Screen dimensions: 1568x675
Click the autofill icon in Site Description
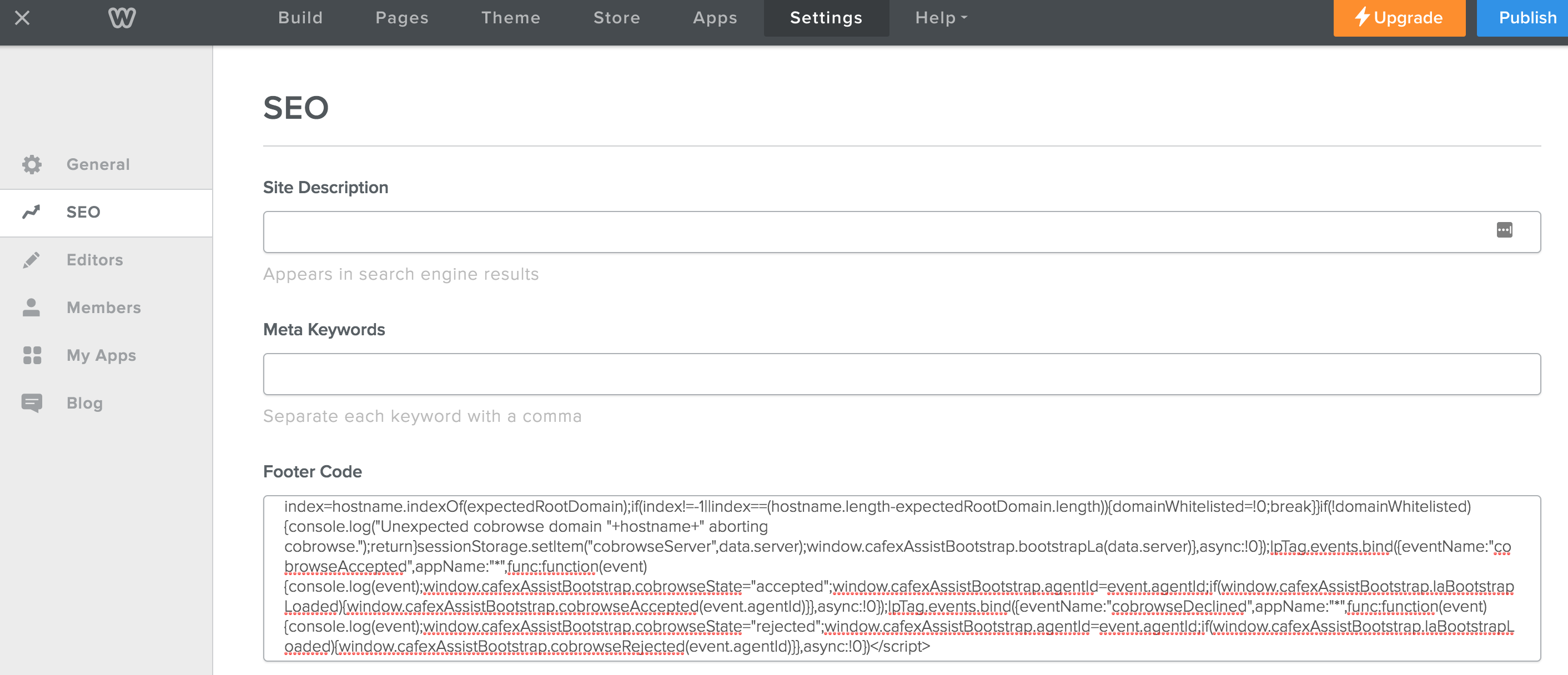tap(1504, 230)
